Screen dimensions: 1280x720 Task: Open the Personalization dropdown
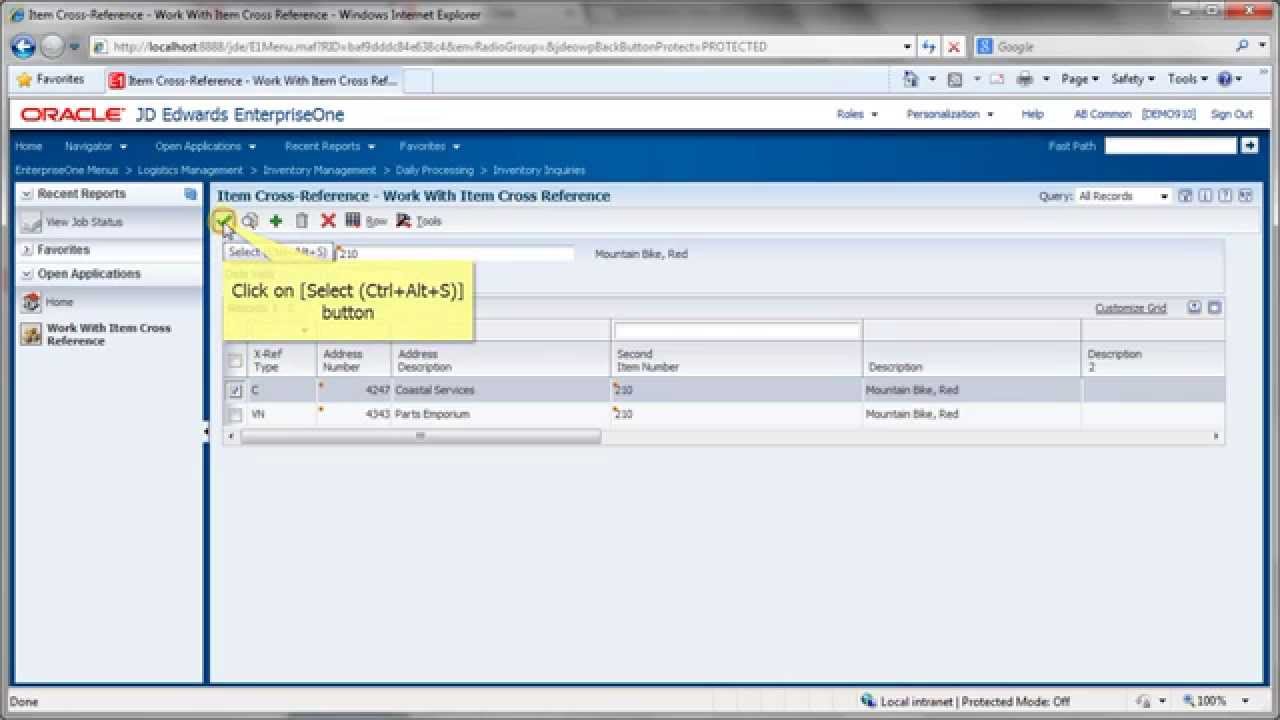(950, 114)
